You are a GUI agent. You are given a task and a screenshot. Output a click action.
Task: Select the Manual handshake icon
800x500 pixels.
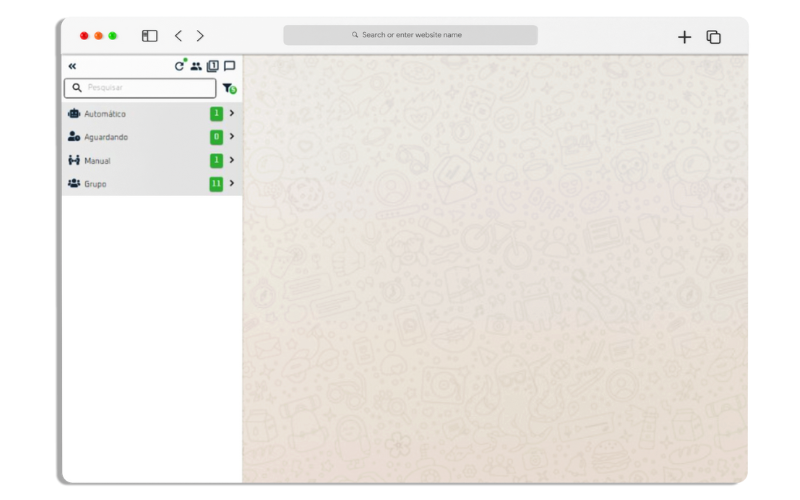74,160
